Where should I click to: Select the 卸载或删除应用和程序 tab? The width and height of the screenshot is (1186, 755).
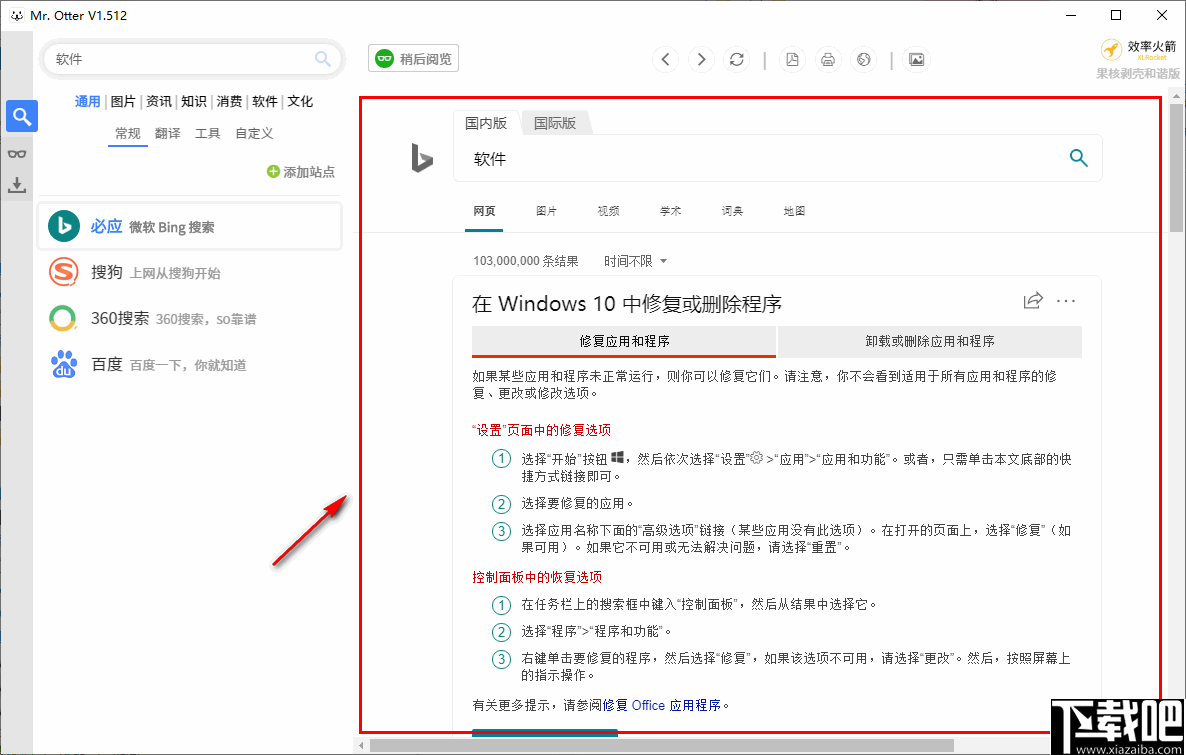[930, 341]
